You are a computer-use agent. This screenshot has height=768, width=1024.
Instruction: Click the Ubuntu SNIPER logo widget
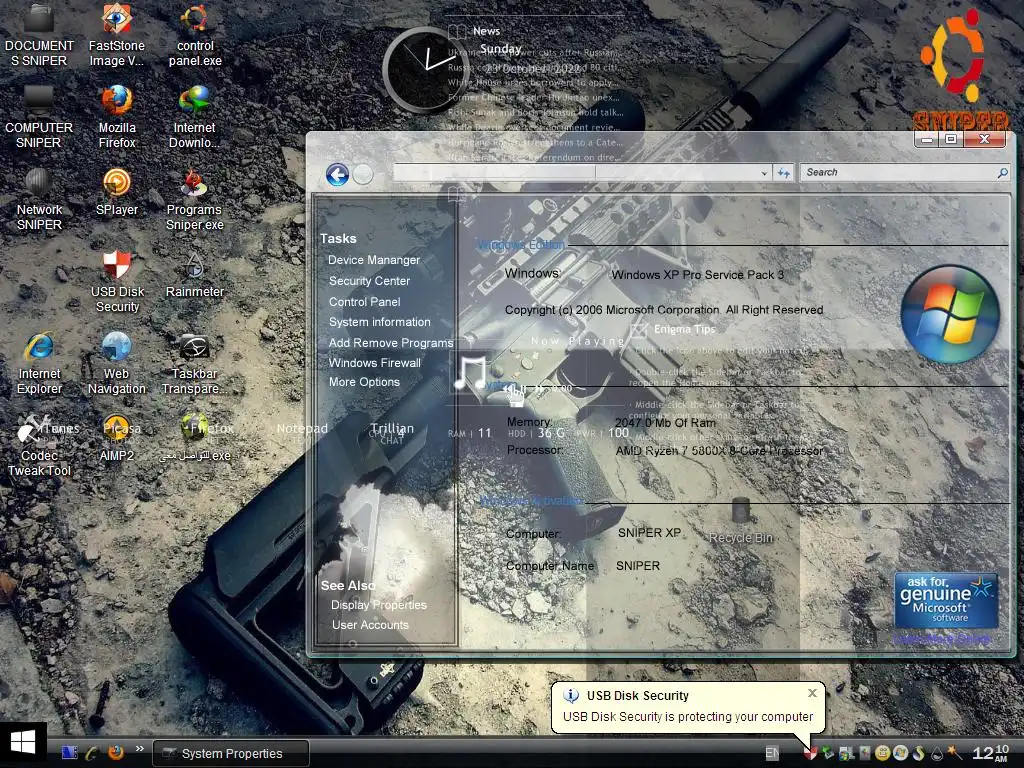(x=959, y=69)
